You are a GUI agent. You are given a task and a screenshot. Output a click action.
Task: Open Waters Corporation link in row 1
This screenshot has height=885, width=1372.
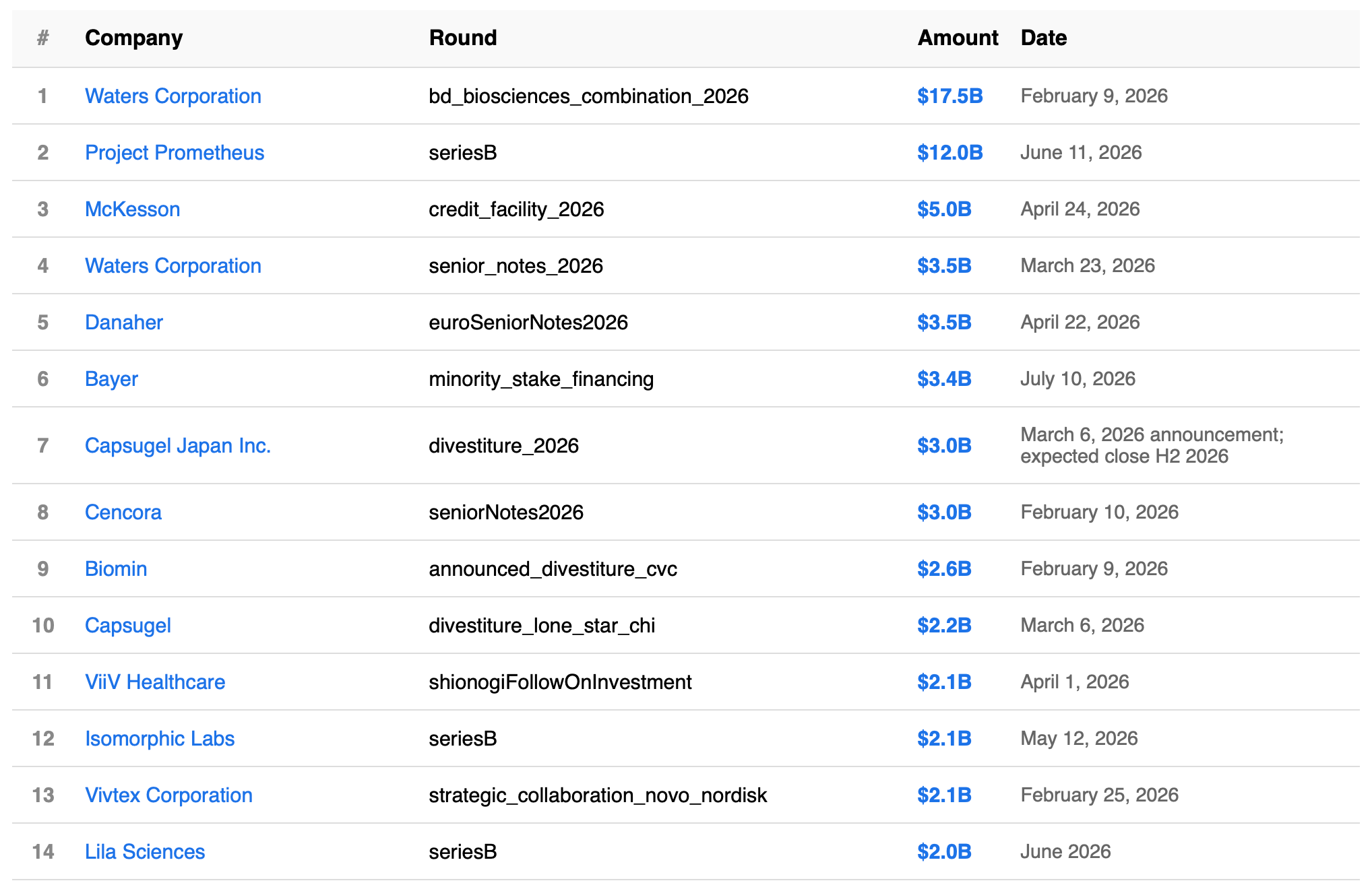[x=173, y=96]
